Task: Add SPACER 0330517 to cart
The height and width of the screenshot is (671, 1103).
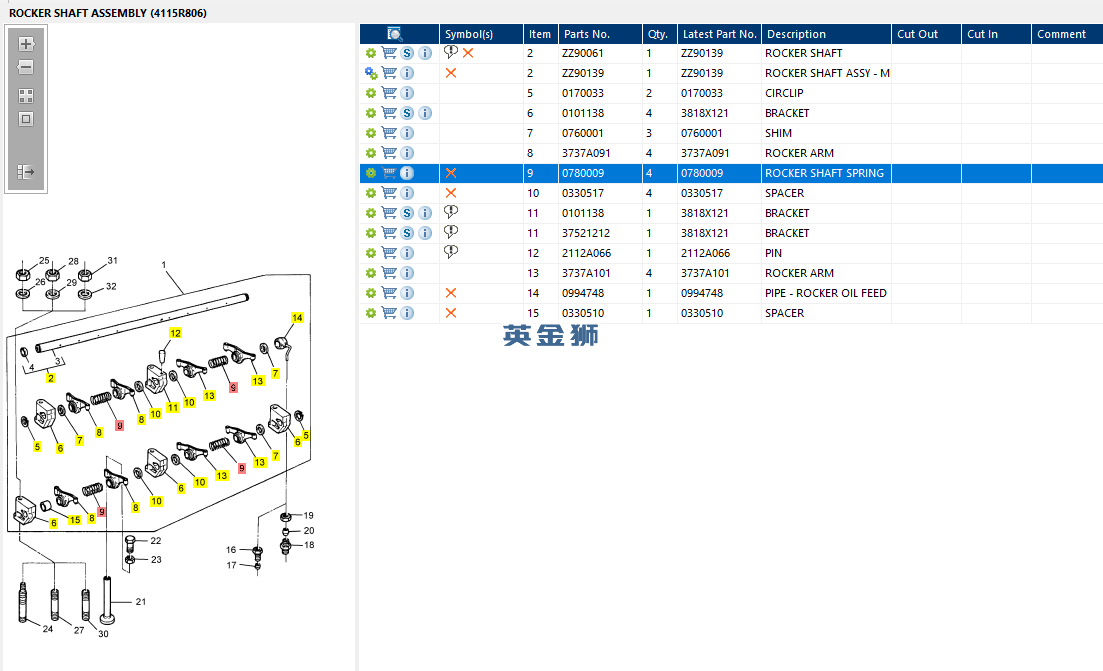Action: point(388,193)
